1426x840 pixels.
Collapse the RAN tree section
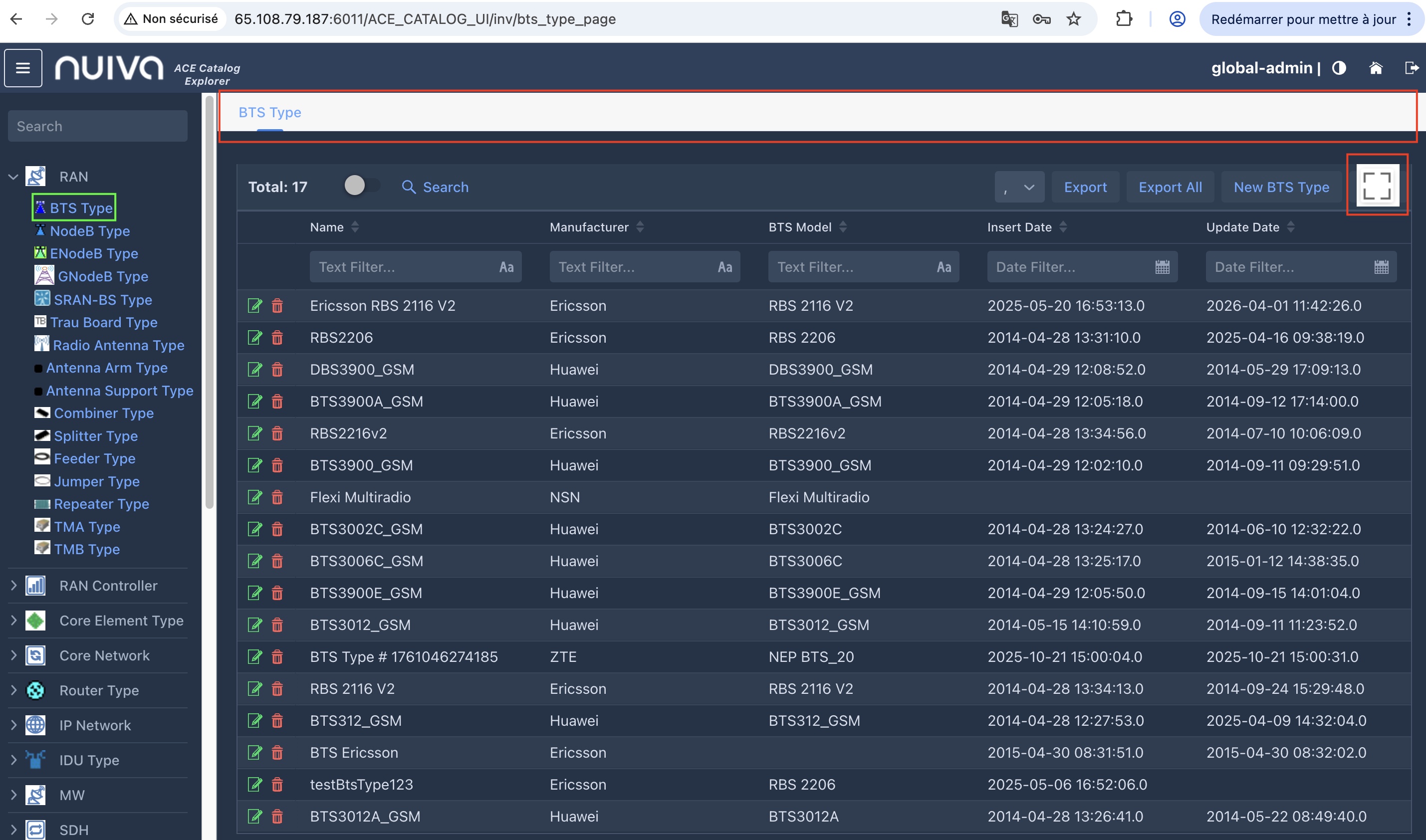coord(13,177)
